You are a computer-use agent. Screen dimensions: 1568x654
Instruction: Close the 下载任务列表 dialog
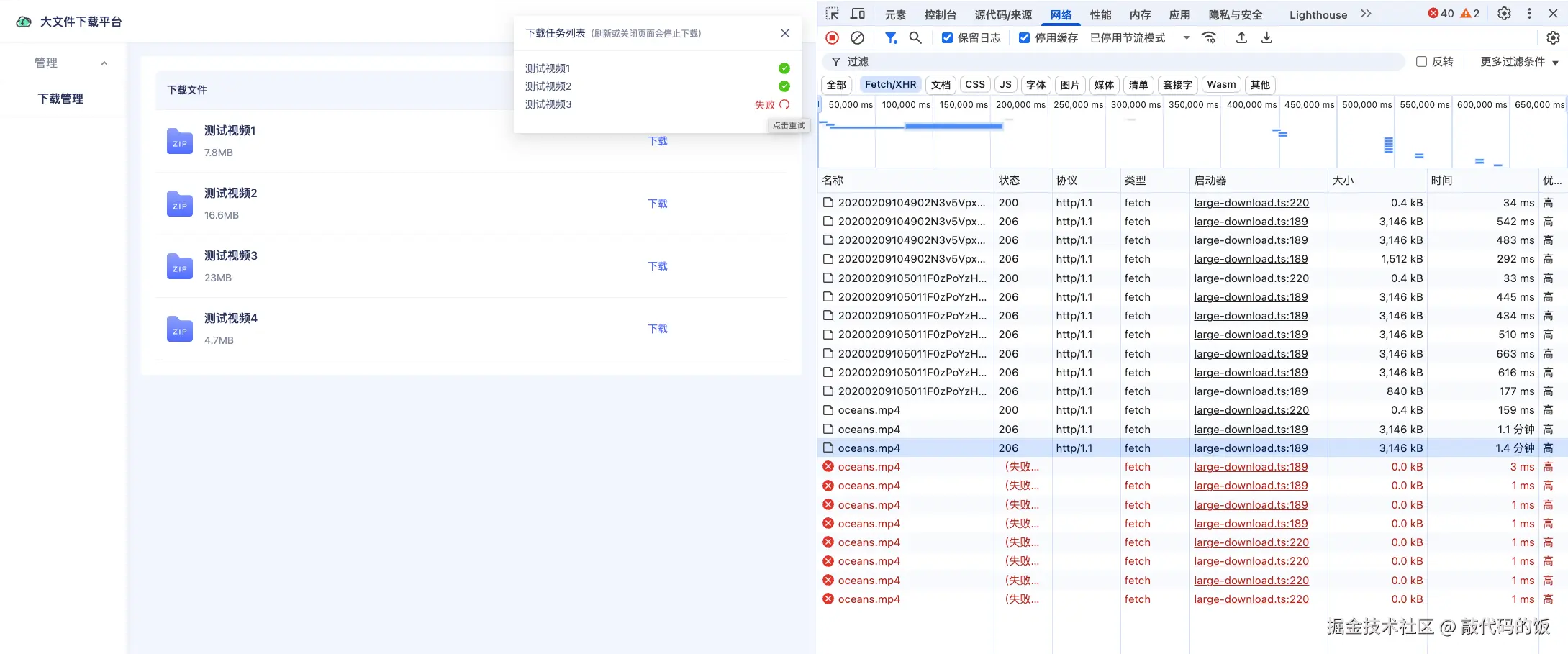pyautogui.click(x=784, y=33)
